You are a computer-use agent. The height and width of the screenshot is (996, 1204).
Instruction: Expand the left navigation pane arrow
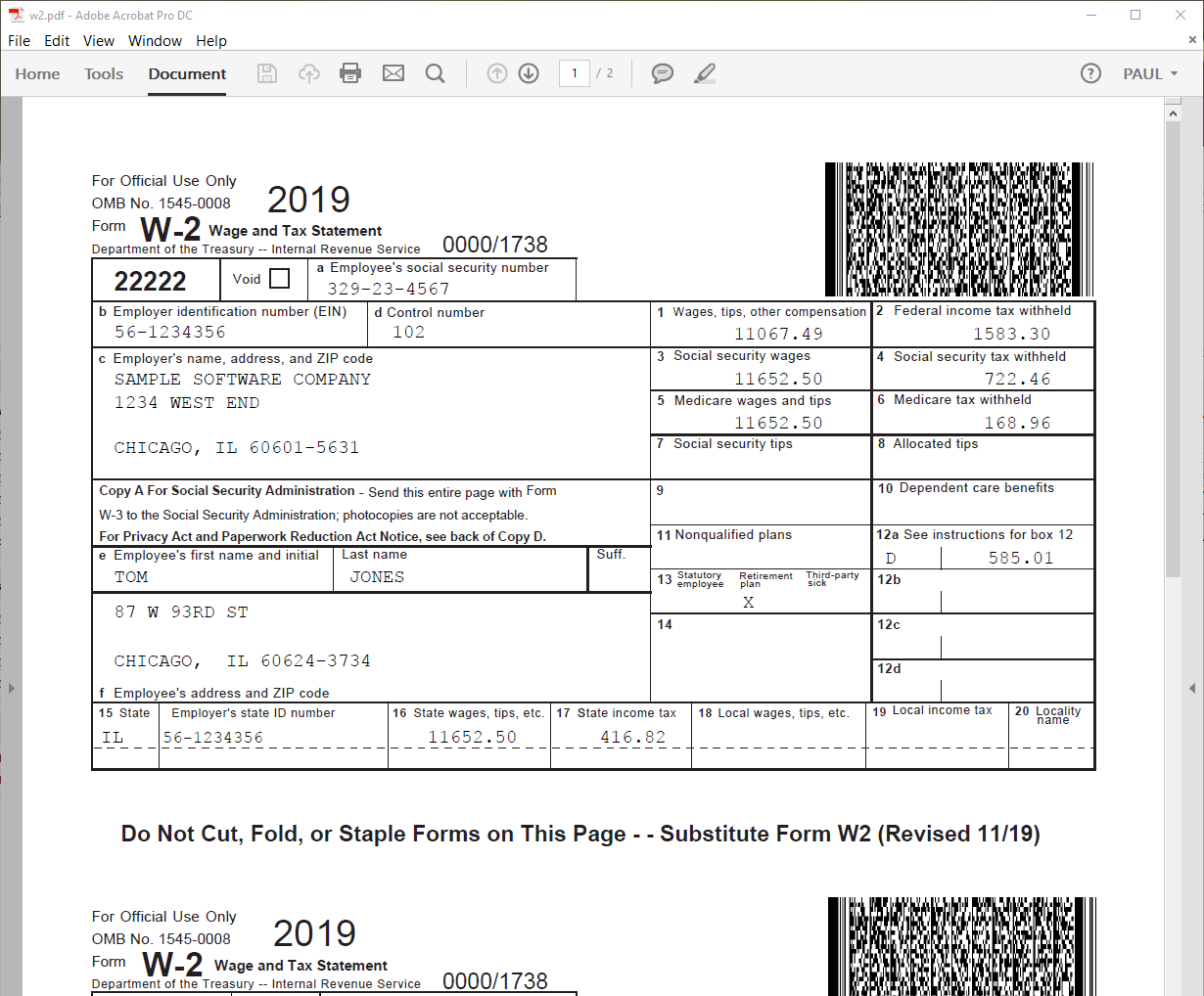click(x=11, y=689)
